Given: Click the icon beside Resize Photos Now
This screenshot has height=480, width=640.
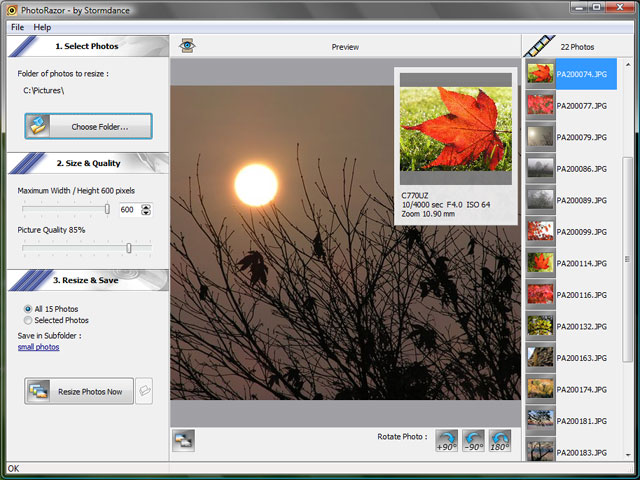Looking at the screenshot, I should (x=144, y=391).
